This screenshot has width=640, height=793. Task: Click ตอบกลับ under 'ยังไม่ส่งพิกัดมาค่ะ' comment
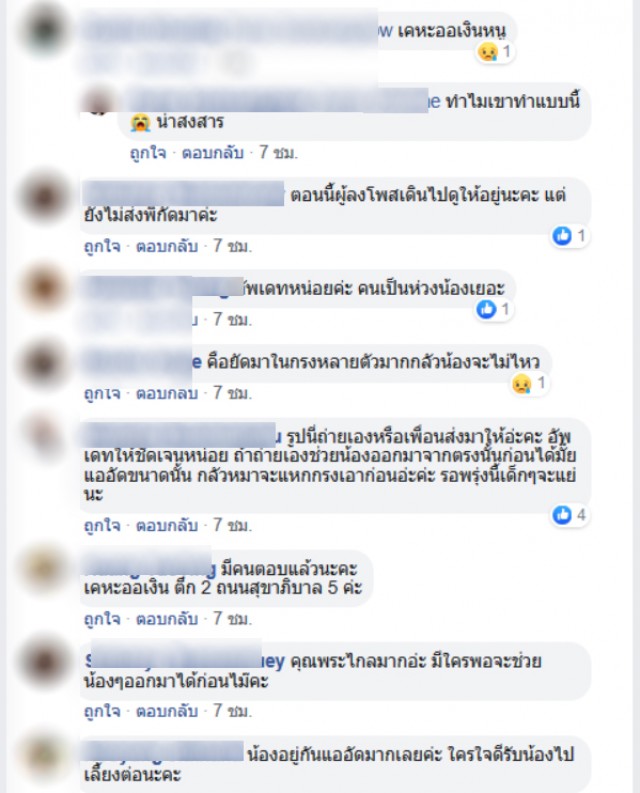point(167,246)
